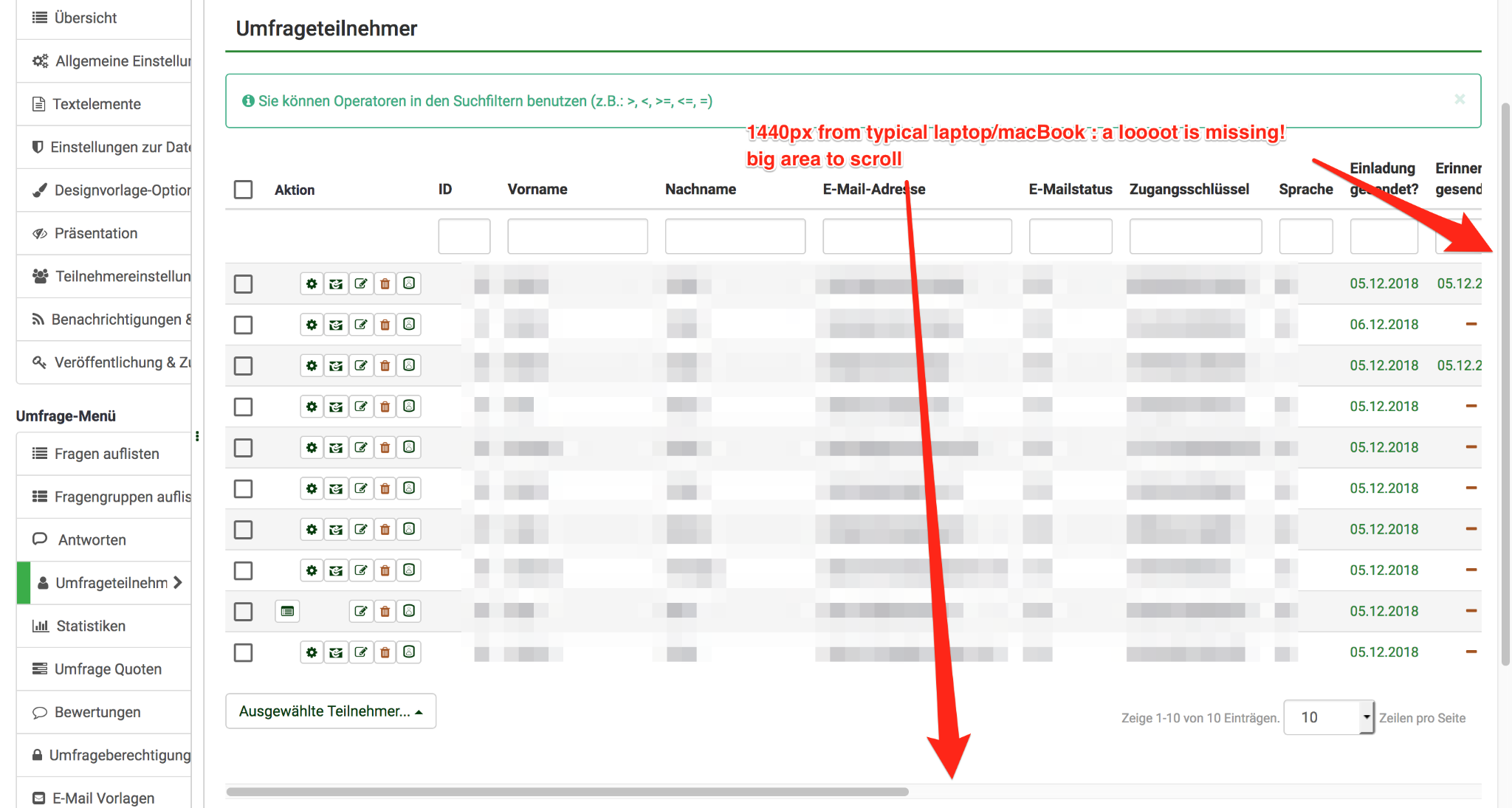Delete participant trash icon in first row
The image size is (1512, 808).
click(x=385, y=283)
